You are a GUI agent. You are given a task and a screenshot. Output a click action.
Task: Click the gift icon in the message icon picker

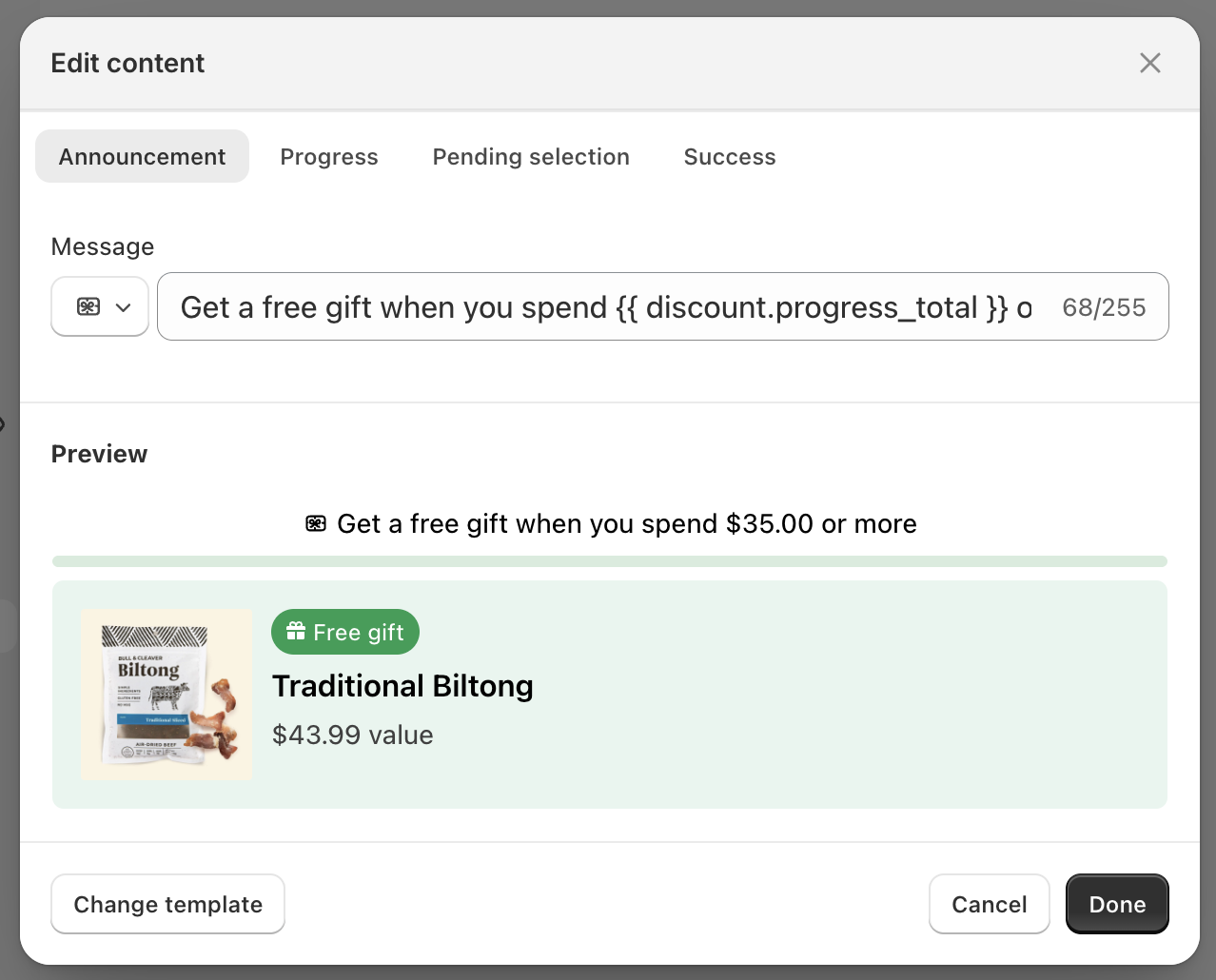88,307
